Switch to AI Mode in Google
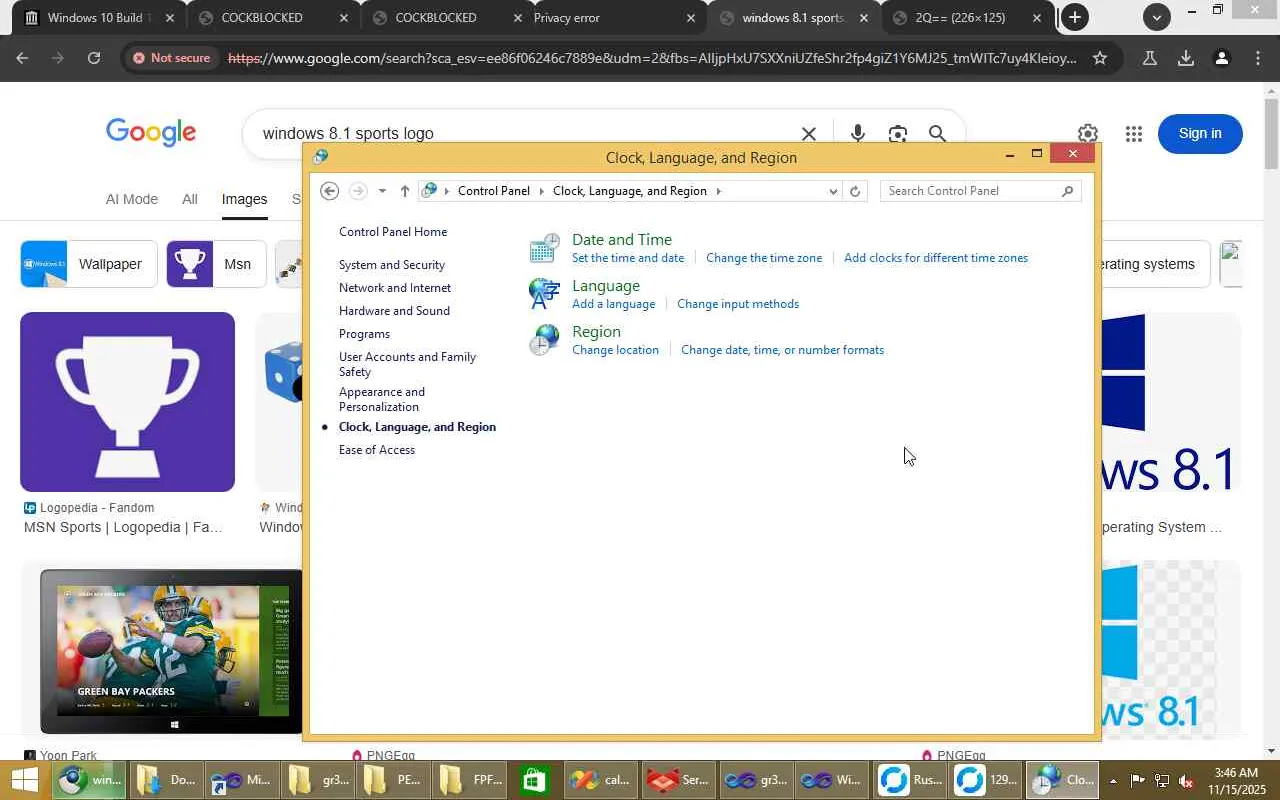1280x800 pixels. 132,199
